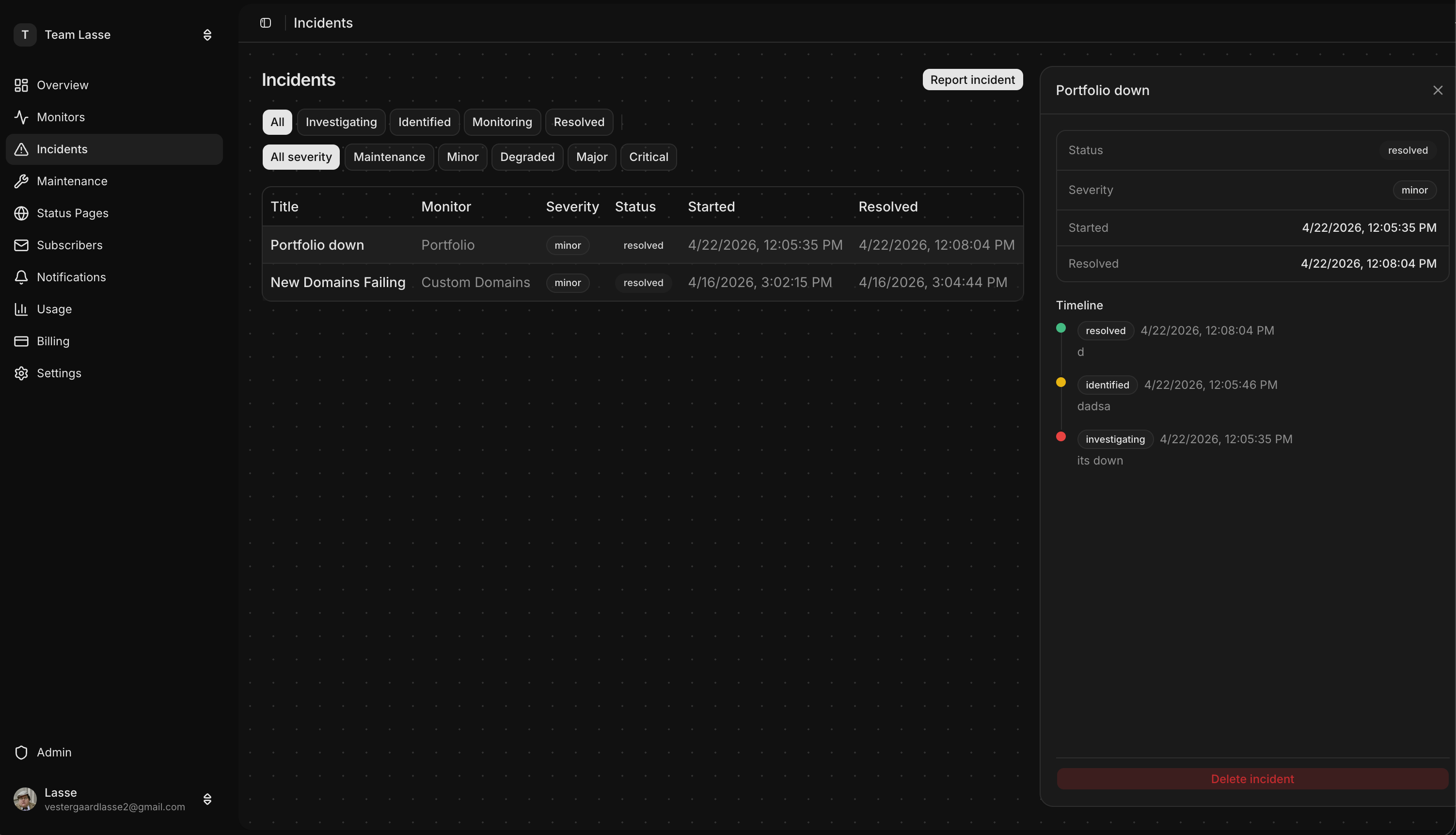Open Status Pages from the sidebar

[73, 213]
